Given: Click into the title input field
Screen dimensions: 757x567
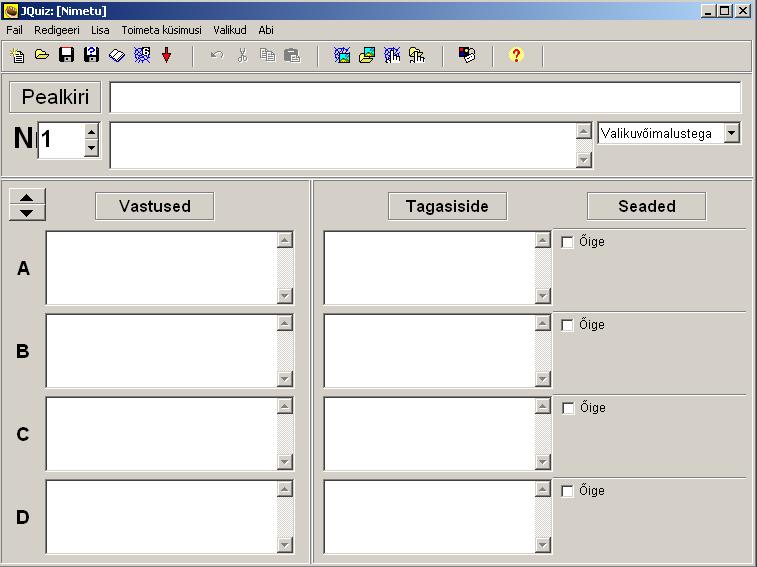Looking at the screenshot, I should click(425, 97).
